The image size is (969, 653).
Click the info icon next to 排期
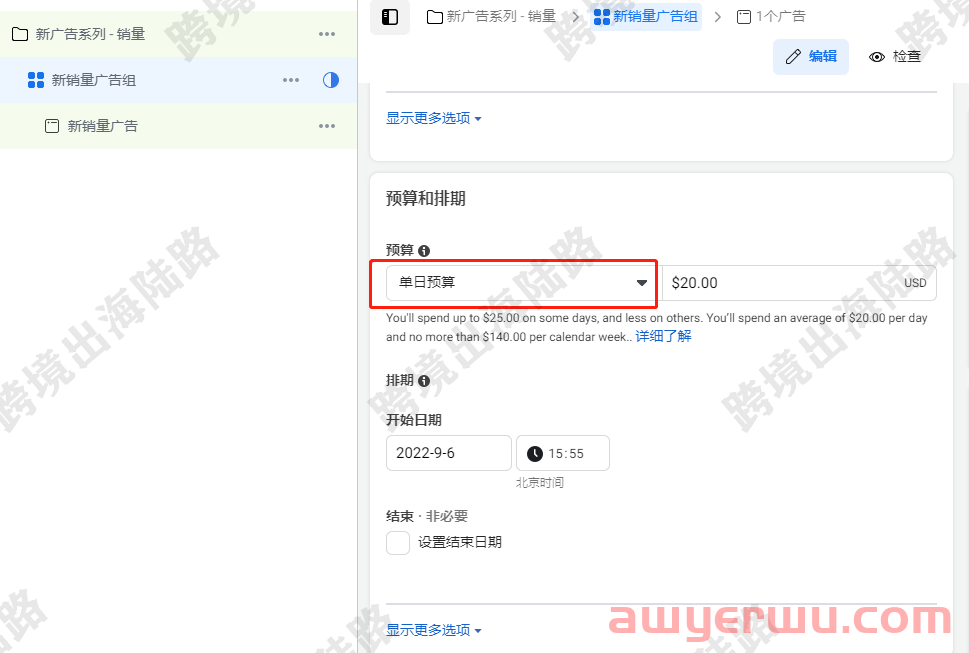424,381
